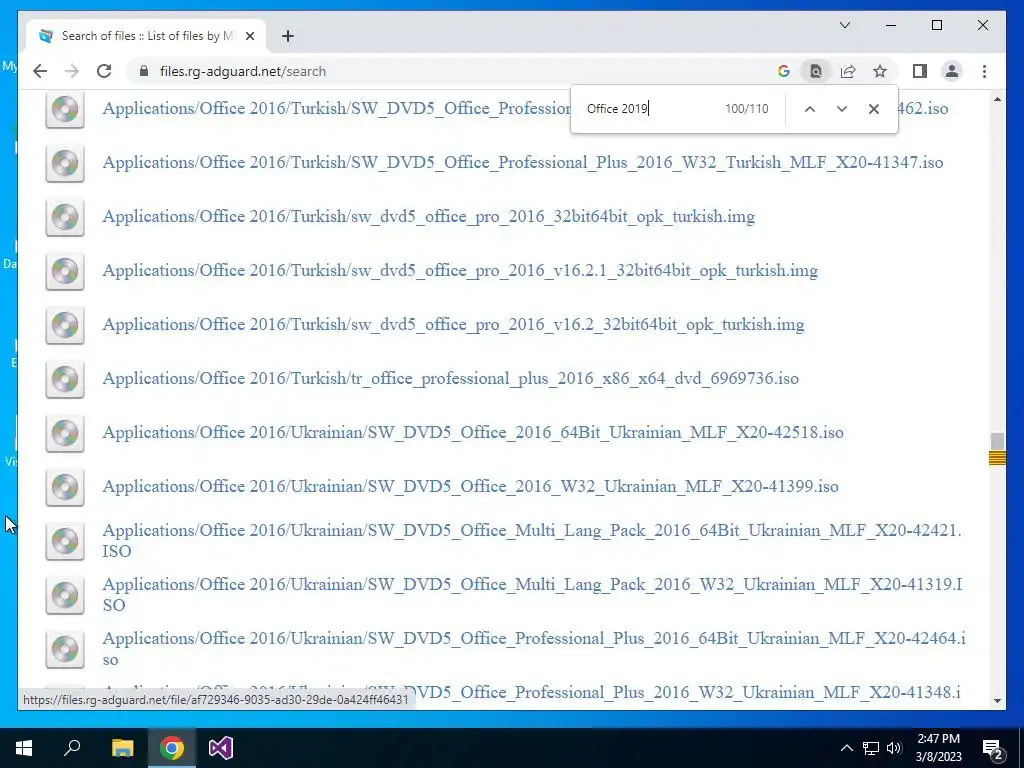Click the scrollbar down arrow
Image resolution: width=1024 pixels, height=768 pixels.
pyautogui.click(x=997, y=701)
